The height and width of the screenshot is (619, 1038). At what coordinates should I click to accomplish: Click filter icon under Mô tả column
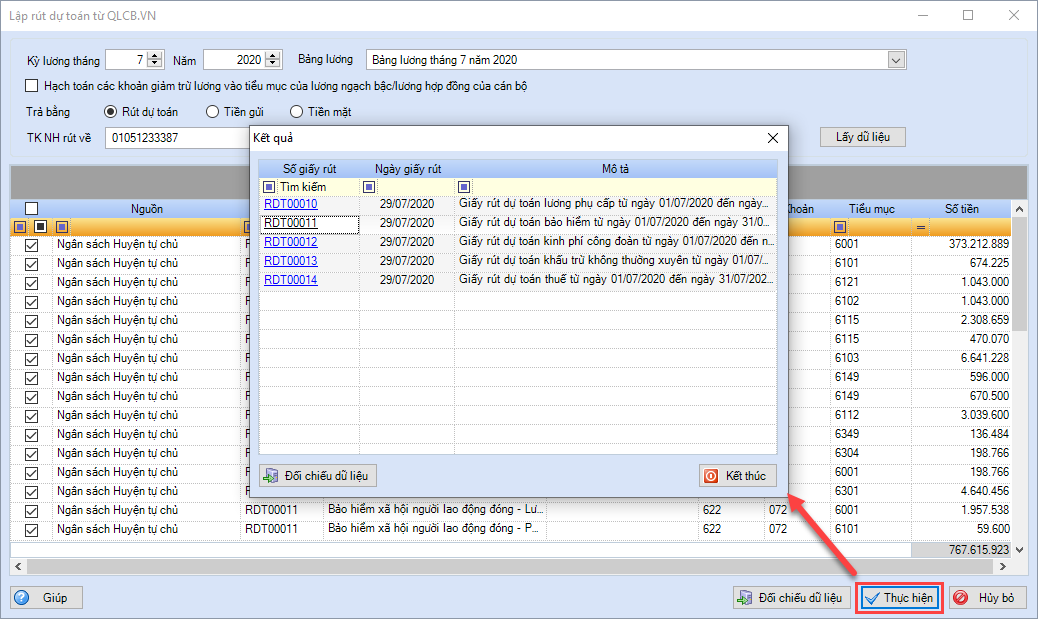click(464, 187)
